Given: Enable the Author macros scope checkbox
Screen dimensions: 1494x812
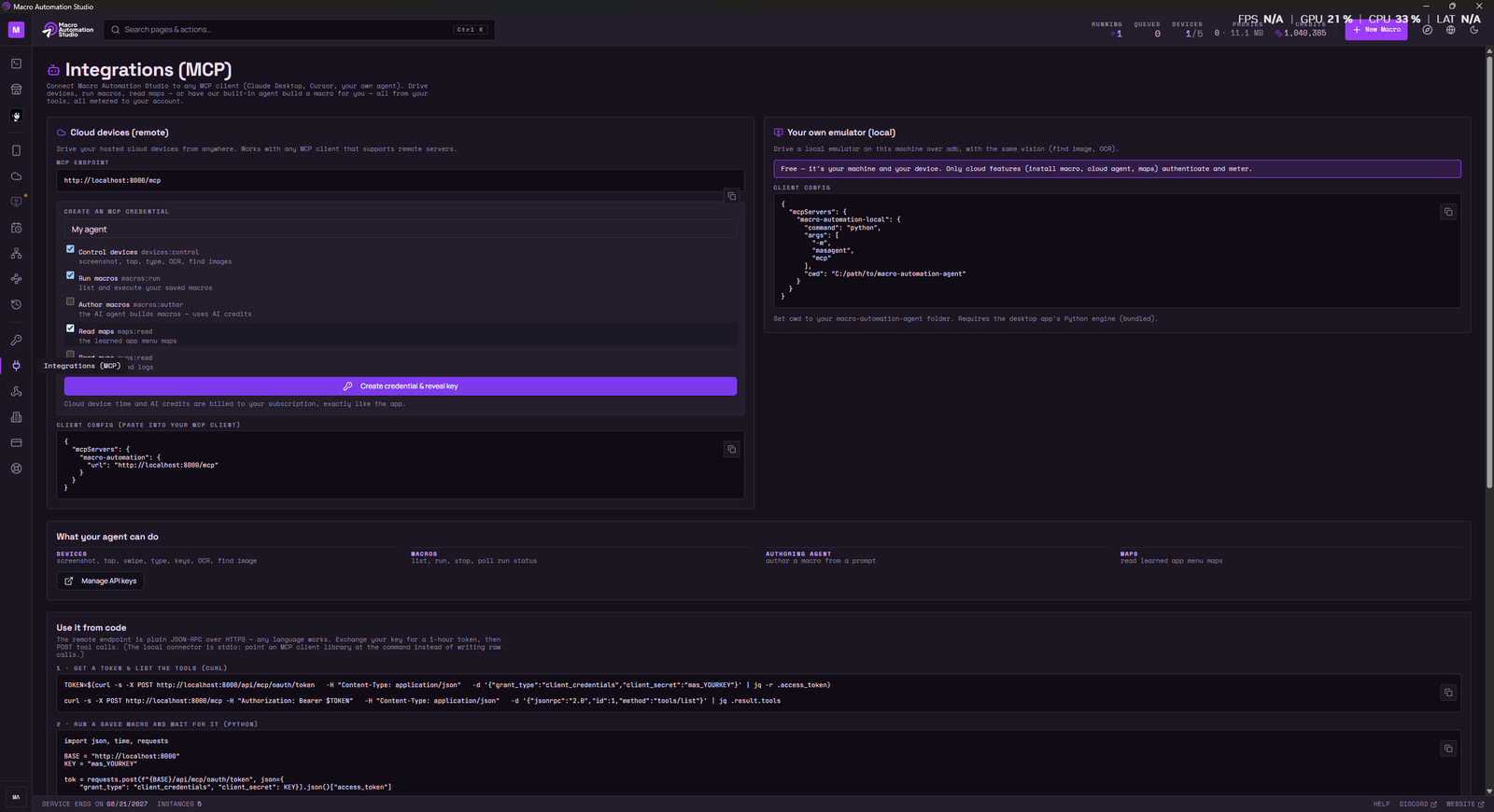Looking at the screenshot, I should [x=70, y=301].
